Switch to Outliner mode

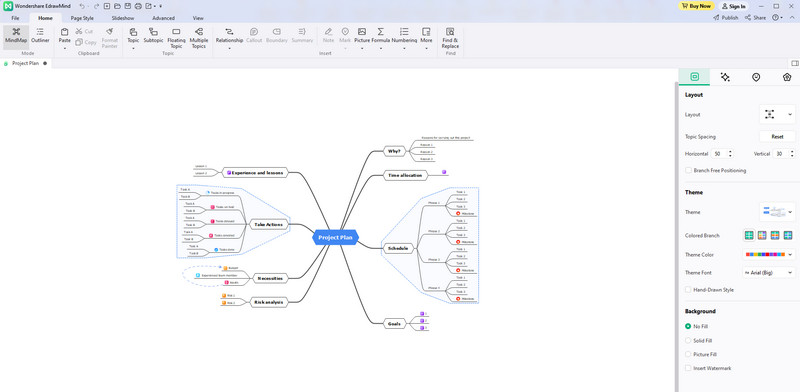pos(40,36)
